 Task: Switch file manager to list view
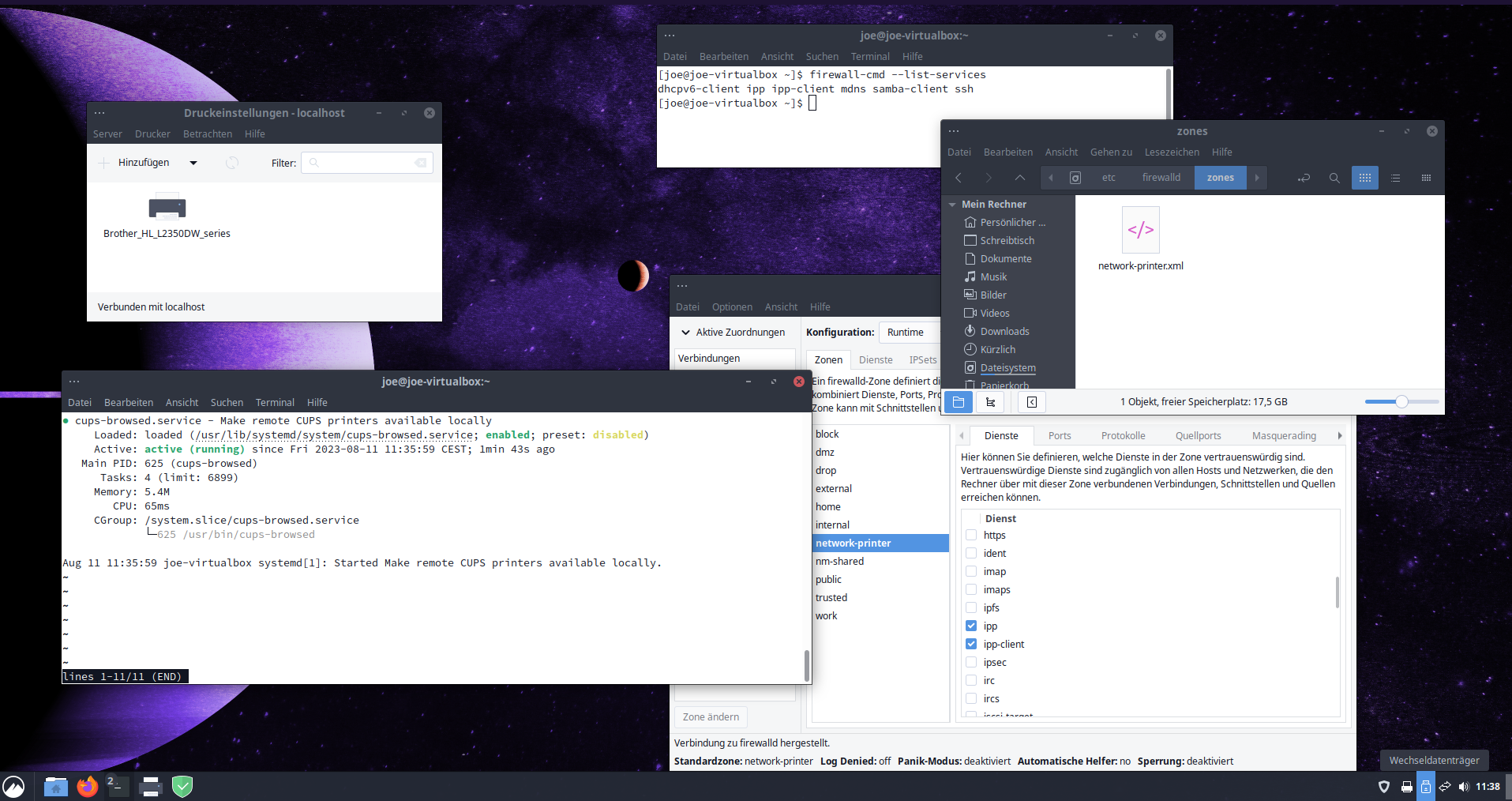1396,178
